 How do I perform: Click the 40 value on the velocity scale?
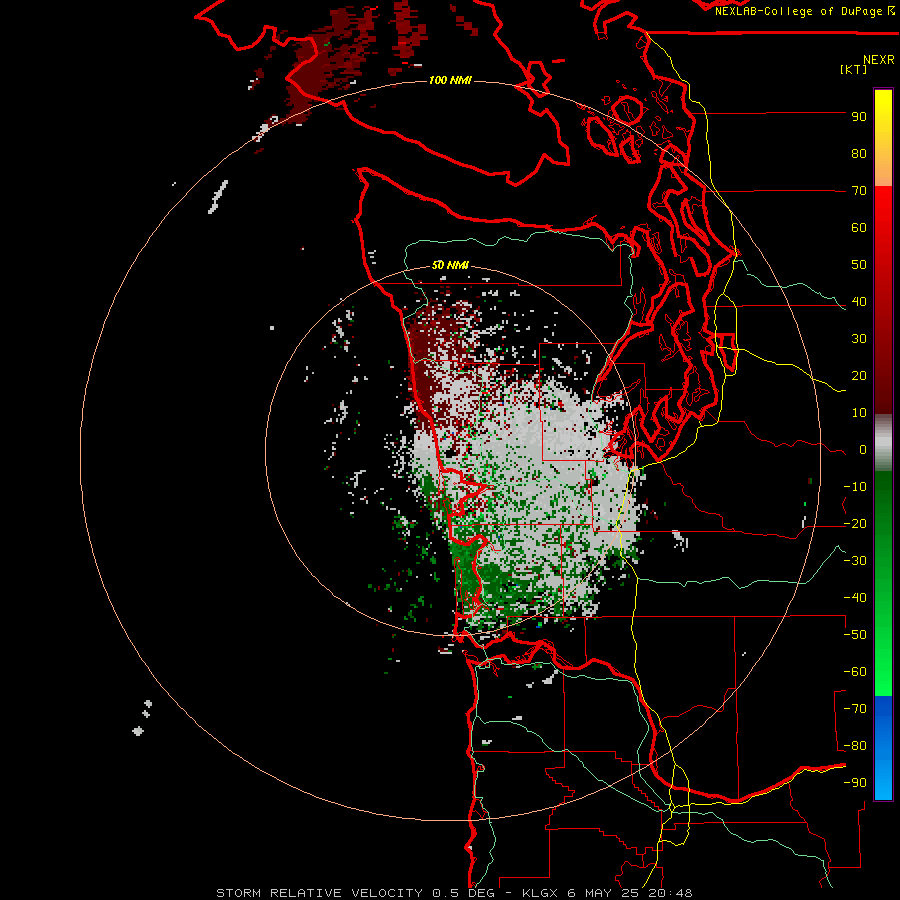859,302
